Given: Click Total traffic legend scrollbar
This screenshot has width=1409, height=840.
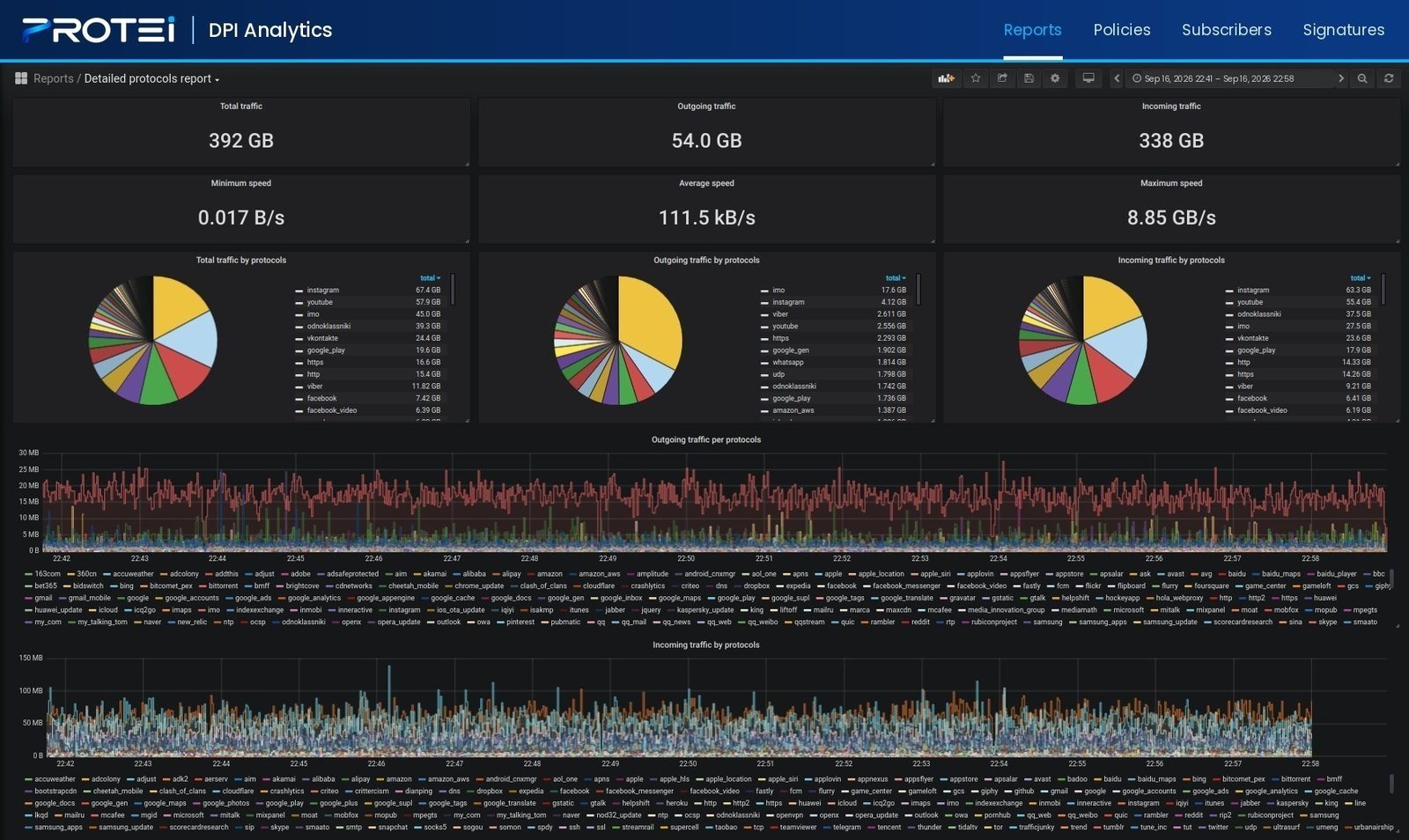Looking at the screenshot, I should coord(453,288).
